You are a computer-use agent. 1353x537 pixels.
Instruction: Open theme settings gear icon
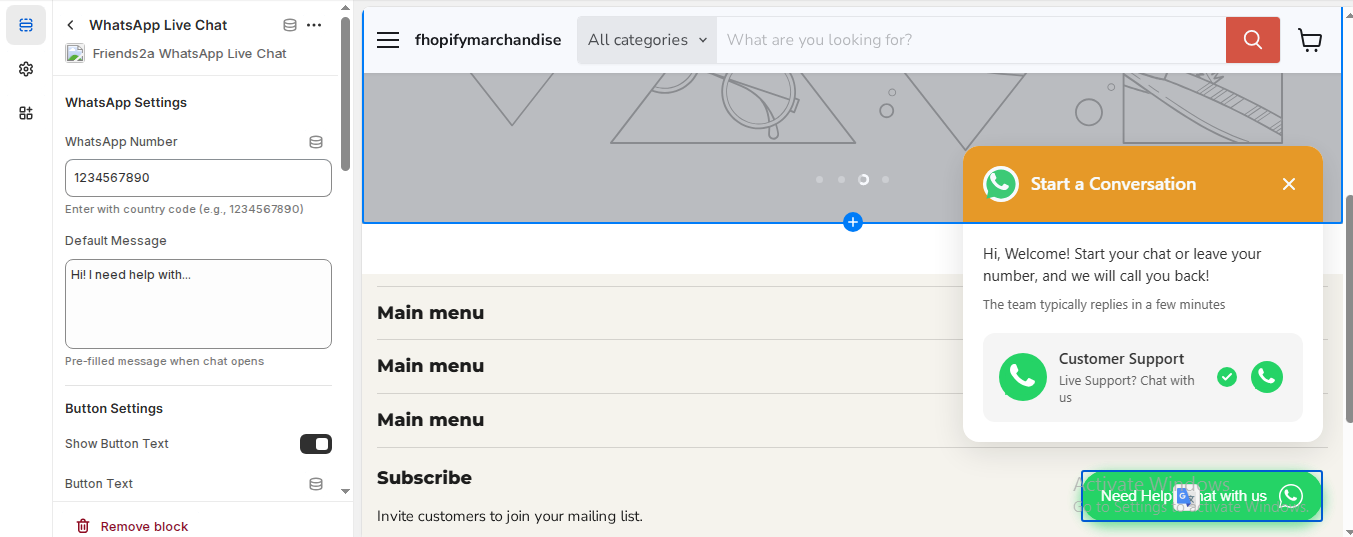point(26,69)
